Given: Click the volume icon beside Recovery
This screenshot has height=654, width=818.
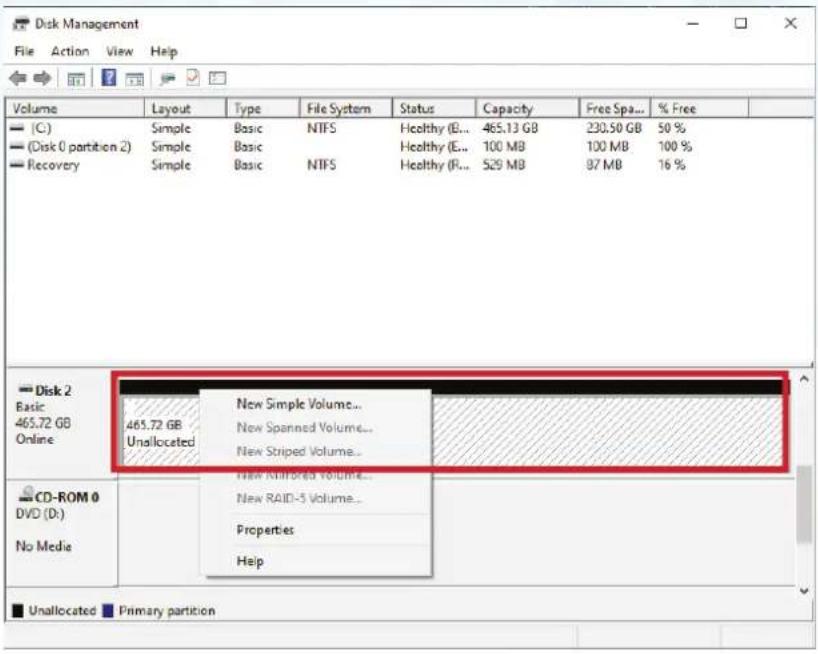Looking at the screenshot, I should [x=17, y=165].
